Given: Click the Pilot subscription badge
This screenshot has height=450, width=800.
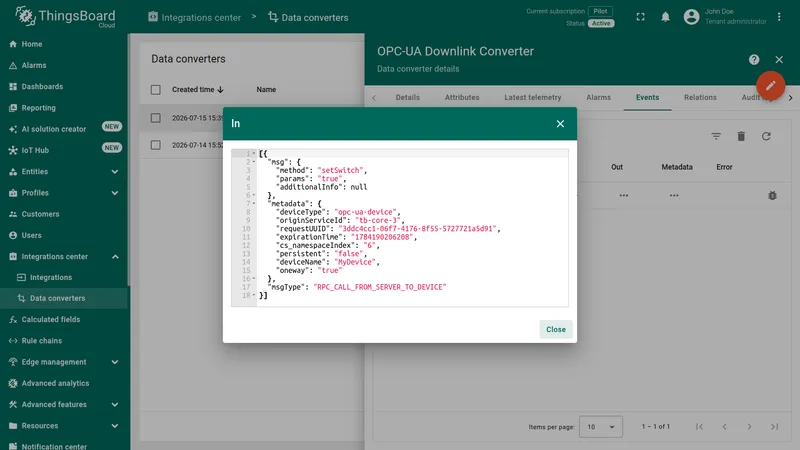Looking at the screenshot, I should 601,11.
